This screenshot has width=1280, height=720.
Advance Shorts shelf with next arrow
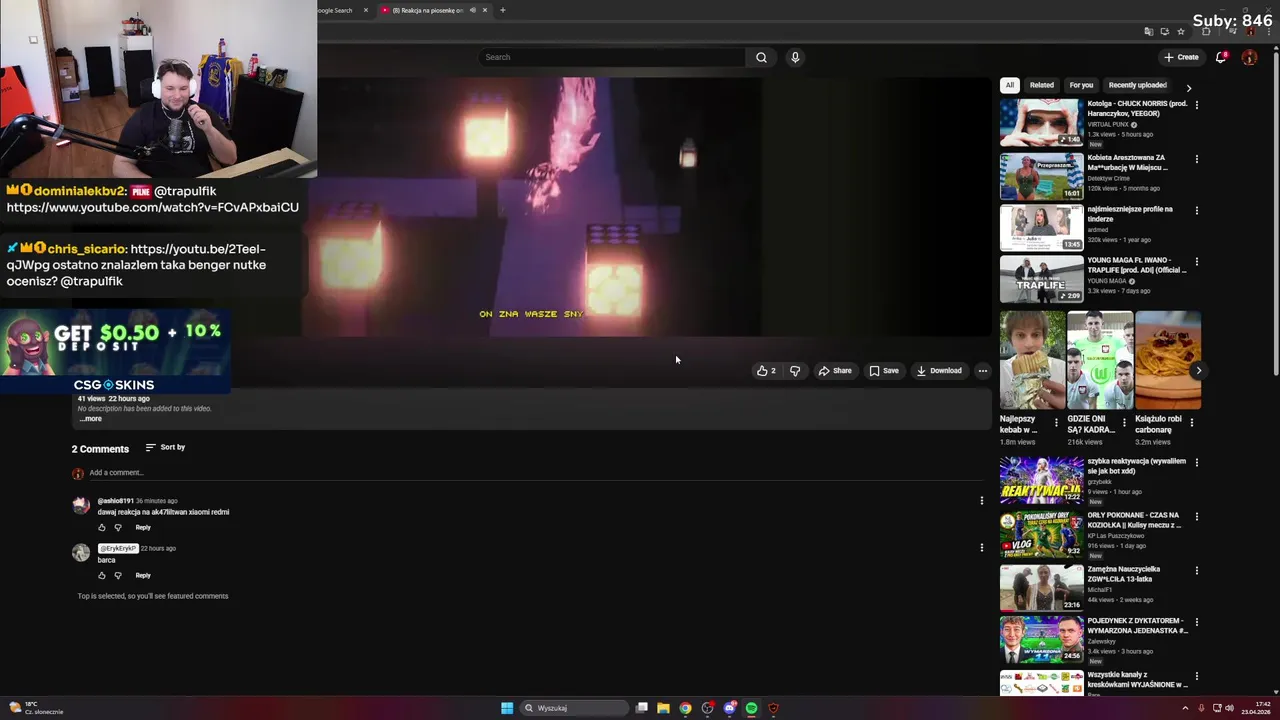click(x=1198, y=371)
